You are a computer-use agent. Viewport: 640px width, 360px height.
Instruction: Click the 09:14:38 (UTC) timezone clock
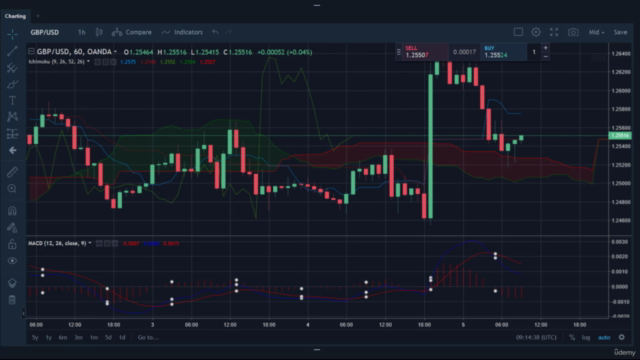point(536,338)
